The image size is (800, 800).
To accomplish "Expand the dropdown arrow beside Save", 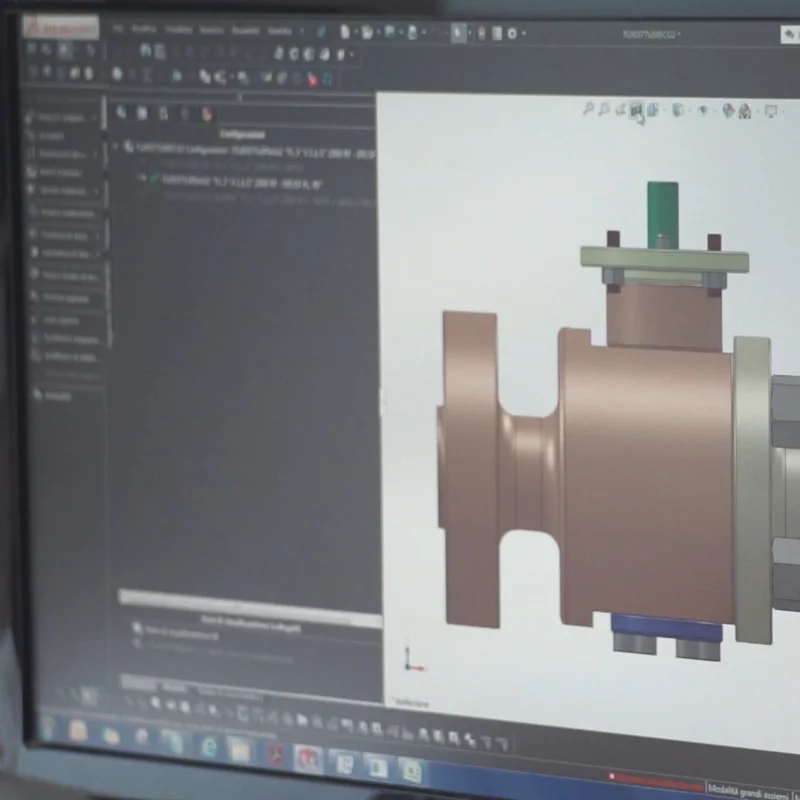I will click(401, 33).
